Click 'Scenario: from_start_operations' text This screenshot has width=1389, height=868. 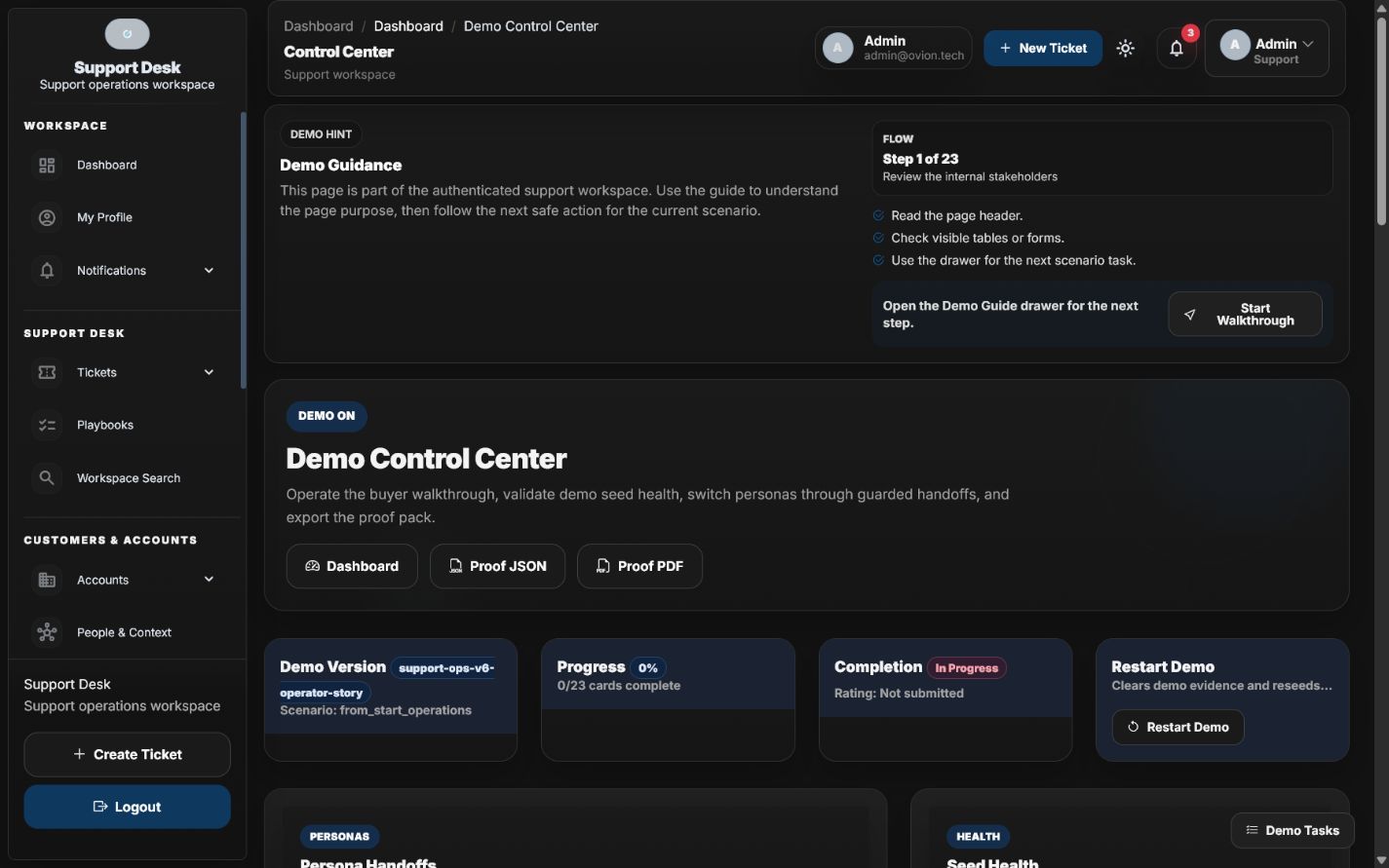(375, 710)
